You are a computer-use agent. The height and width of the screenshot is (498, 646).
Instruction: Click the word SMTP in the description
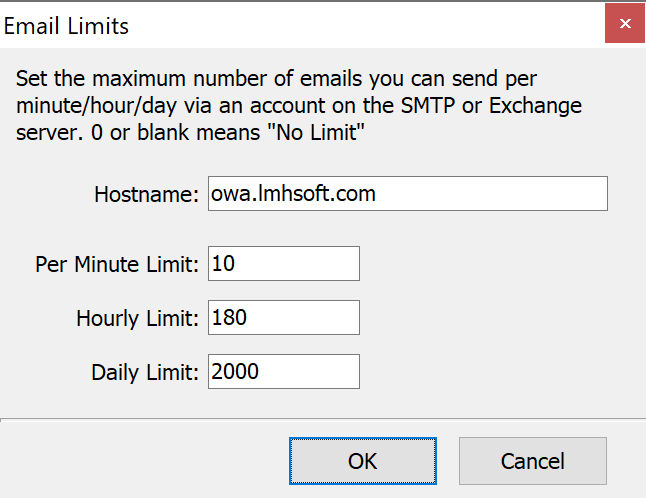[428, 105]
